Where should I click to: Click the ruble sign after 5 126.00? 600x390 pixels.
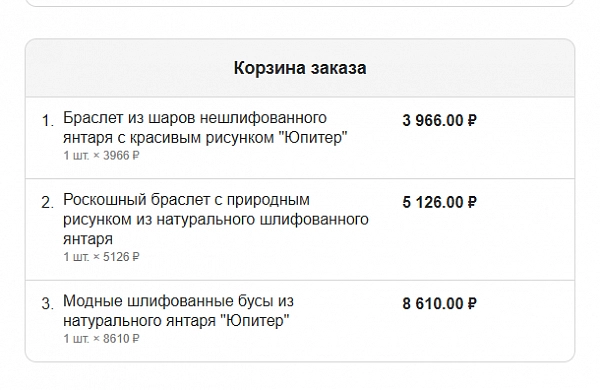click(472, 202)
